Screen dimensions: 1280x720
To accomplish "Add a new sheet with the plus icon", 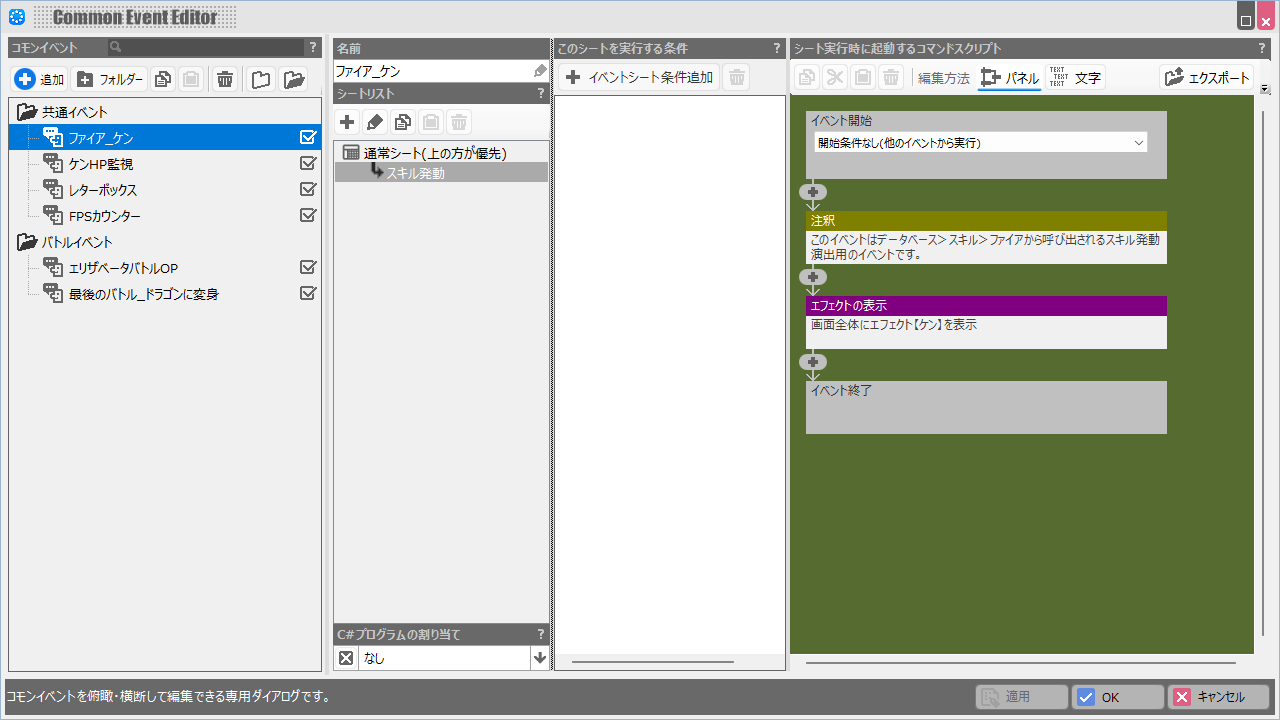I will 347,122.
